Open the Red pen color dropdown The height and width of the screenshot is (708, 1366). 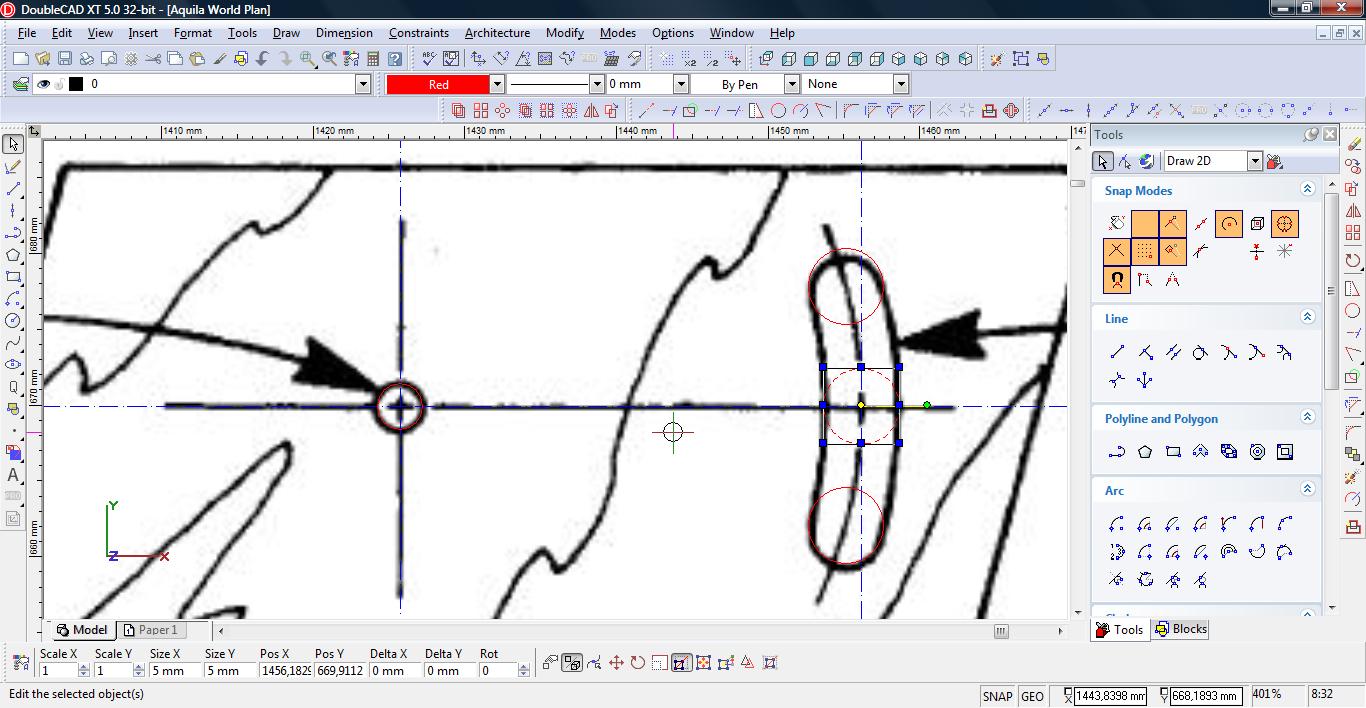coord(496,85)
